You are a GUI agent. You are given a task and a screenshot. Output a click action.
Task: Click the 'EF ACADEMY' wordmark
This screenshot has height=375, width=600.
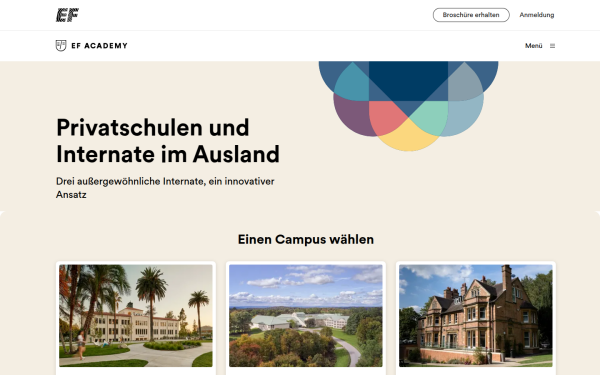[x=99, y=46]
